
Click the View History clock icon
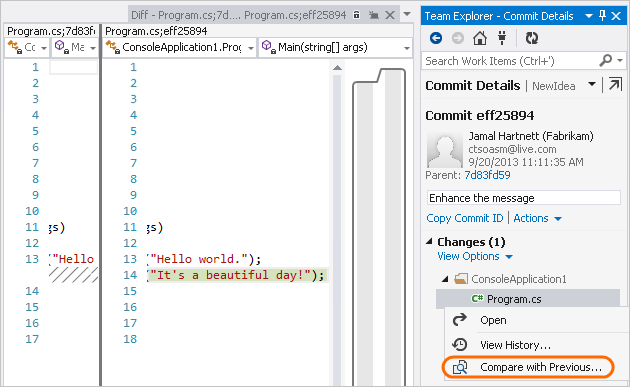click(x=460, y=344)
